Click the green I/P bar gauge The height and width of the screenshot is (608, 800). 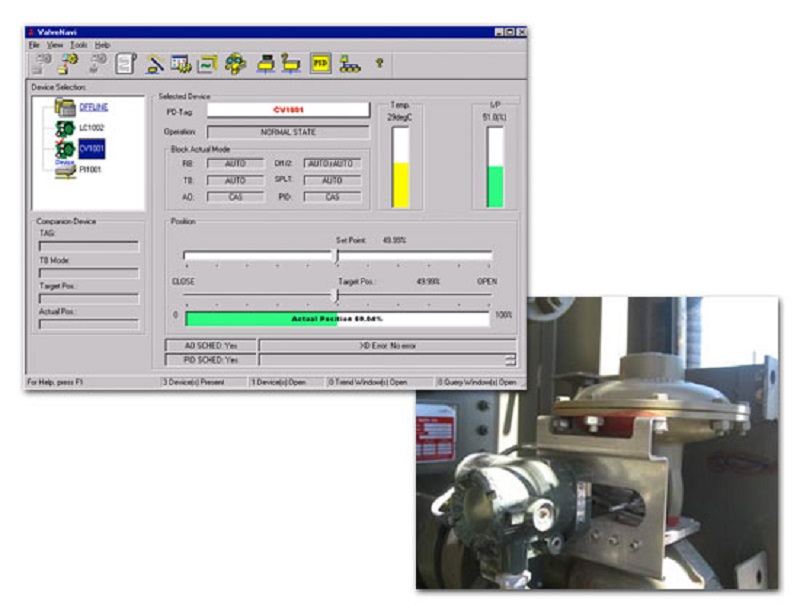495,168
